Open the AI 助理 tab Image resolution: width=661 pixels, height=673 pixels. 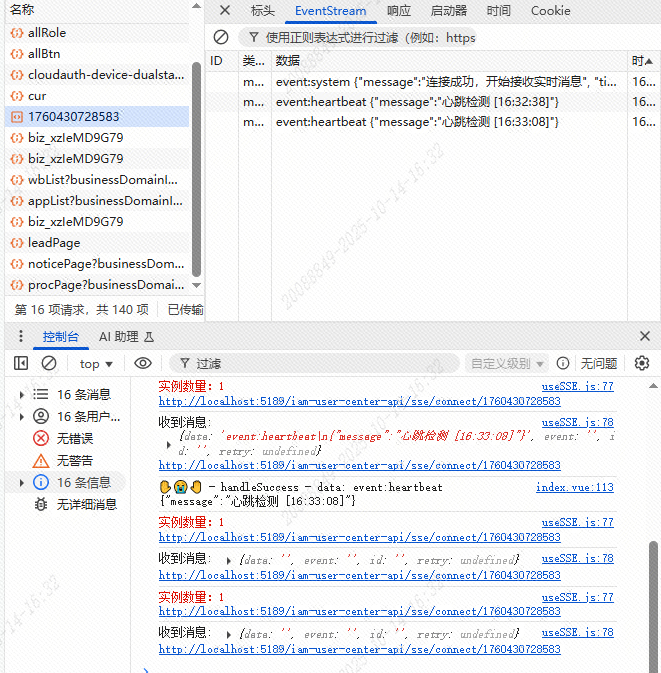[x=125, y=337]
